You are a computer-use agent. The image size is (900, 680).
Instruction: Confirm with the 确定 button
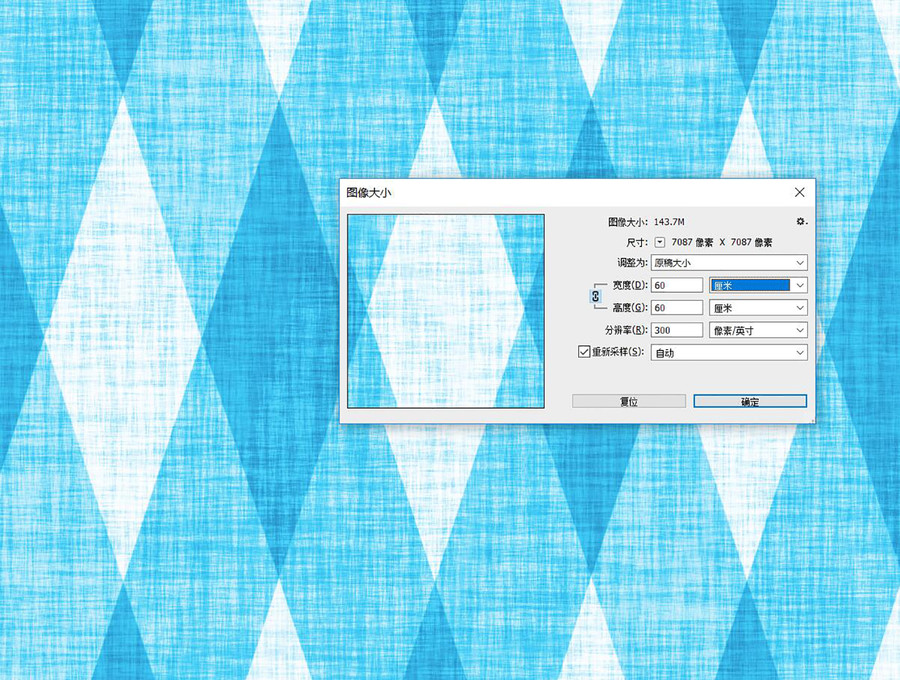[x=750, y=401]
